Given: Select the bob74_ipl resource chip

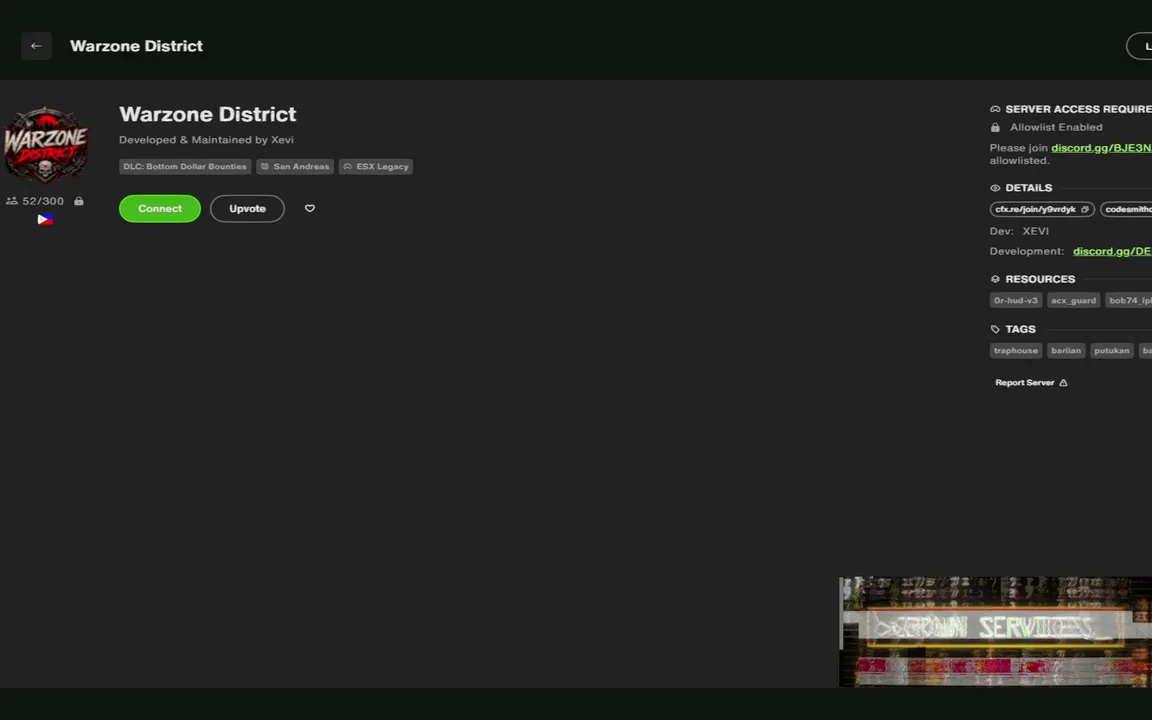Looking at the screenshot, I should (x=1128, y=300).
